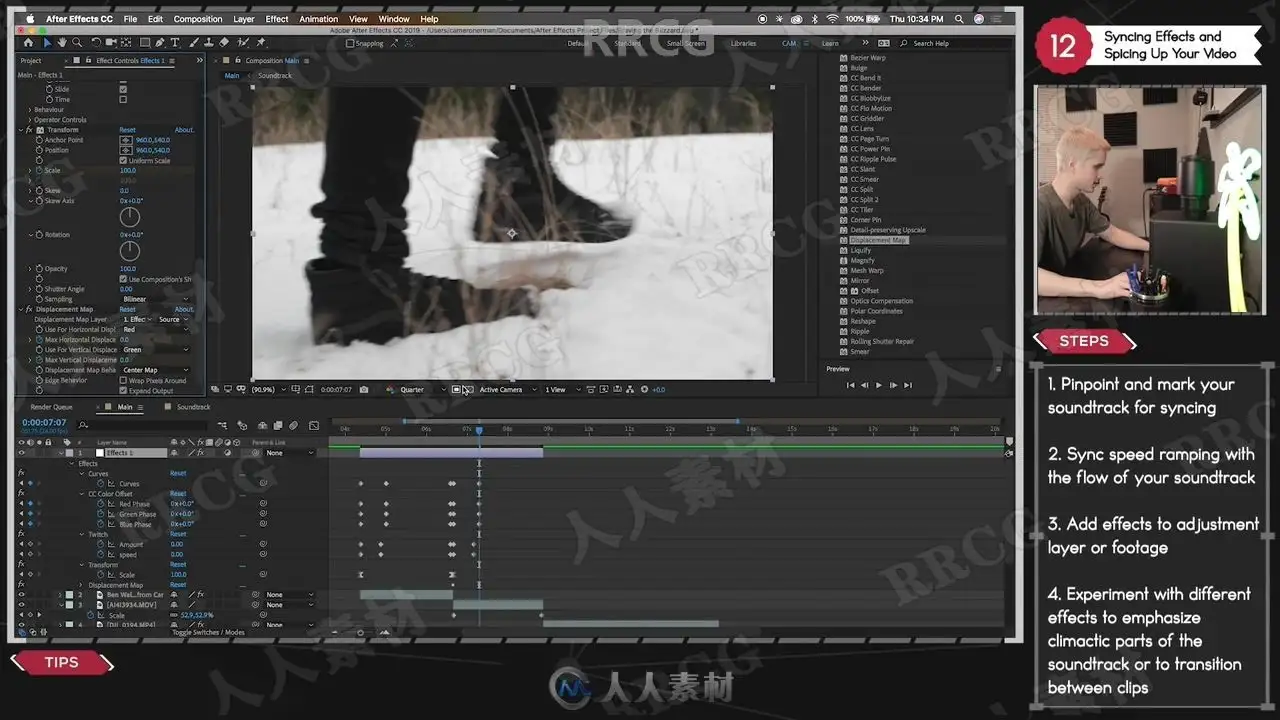This screenshot has width=1280, height=720.
Task: Select the Hand tool
Action: click(x=62, y=43)
